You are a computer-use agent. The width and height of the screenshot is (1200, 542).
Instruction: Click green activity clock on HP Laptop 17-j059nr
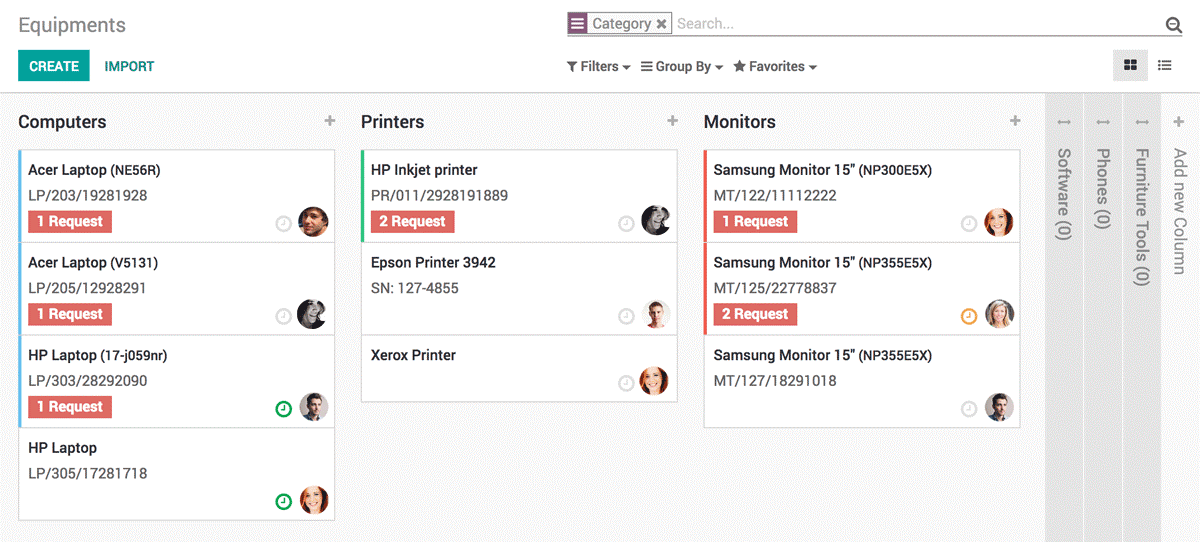(283, 408)
